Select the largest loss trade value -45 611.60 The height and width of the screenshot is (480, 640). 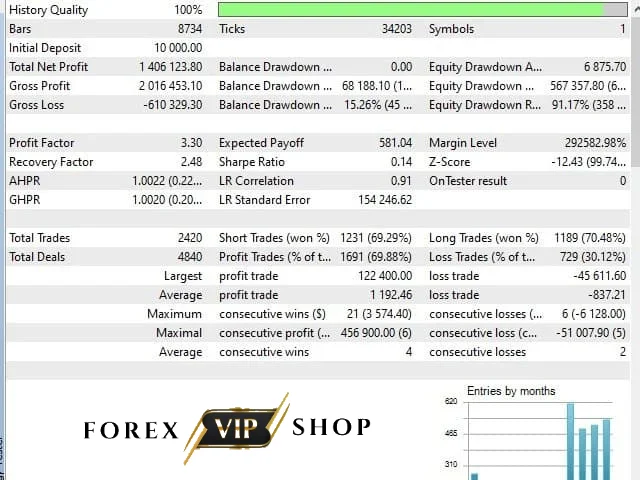[x=600, y=276]
